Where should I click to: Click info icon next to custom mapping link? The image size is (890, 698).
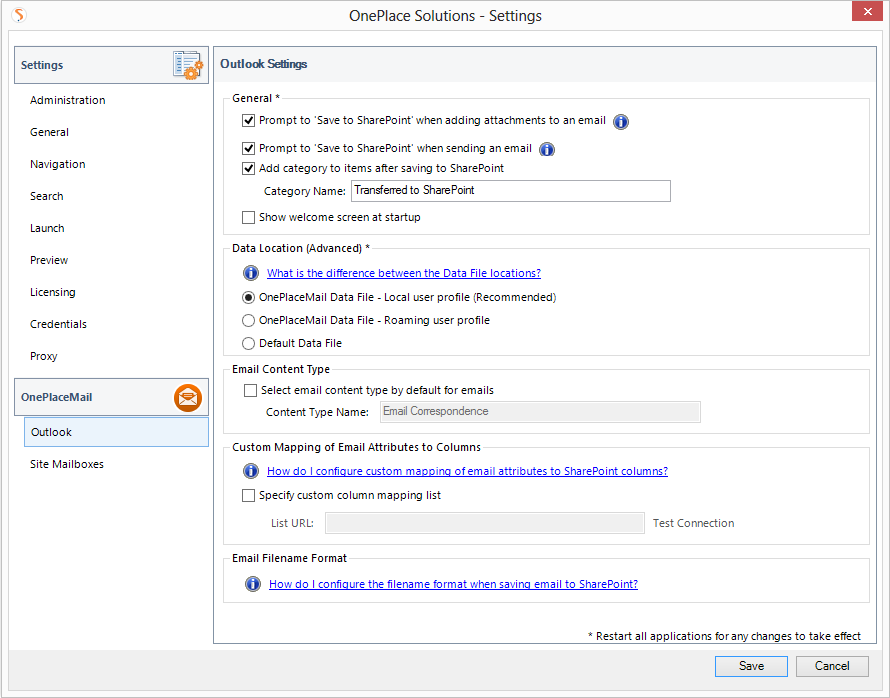click(x=251, y=471)
